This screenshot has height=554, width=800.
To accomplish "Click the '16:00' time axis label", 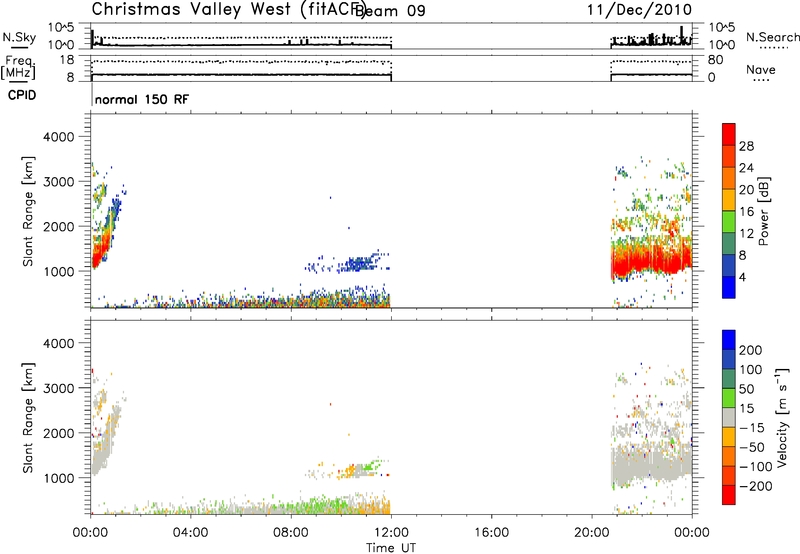I will coord(491,533).
